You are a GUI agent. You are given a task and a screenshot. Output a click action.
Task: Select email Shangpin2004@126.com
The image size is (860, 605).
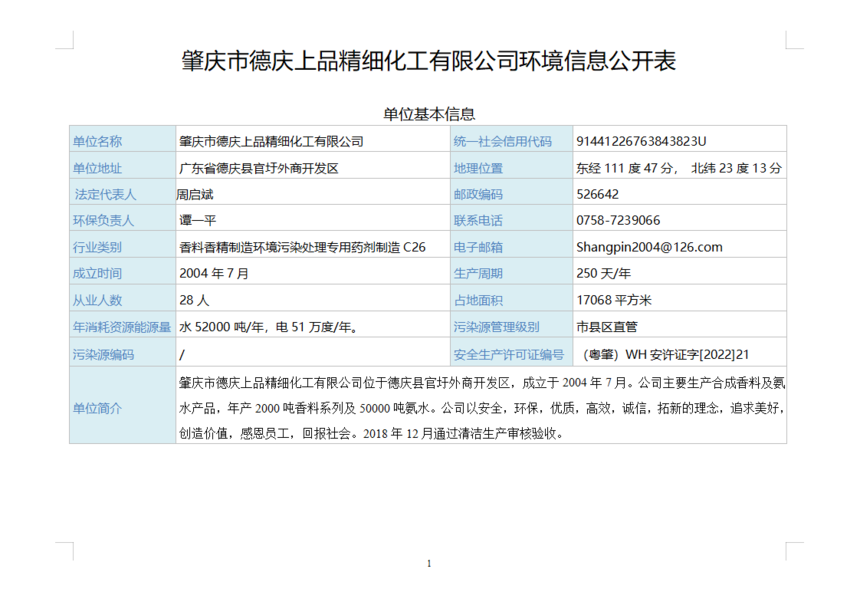[x=649, y=247]
